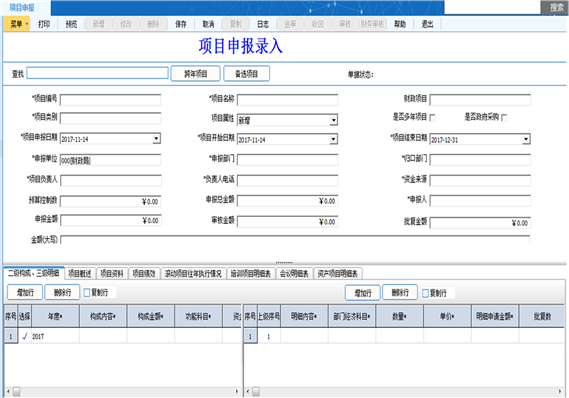Click 增加行 in the left table
569x398 pixels.
(25, 292)
